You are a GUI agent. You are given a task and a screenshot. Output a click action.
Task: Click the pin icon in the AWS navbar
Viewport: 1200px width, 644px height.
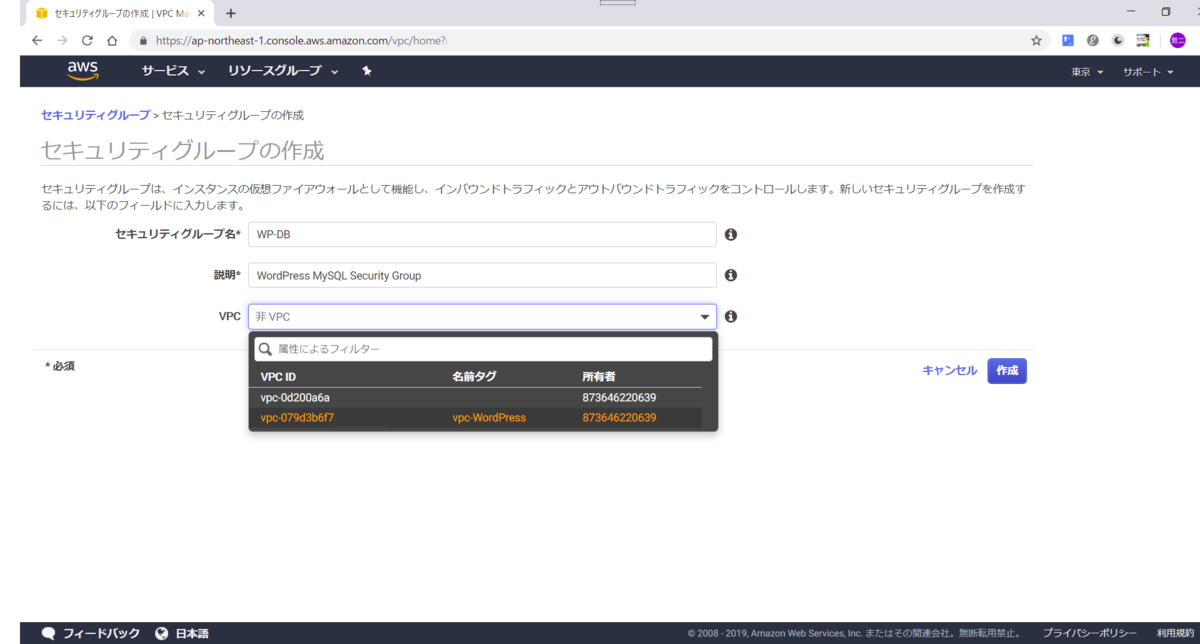click(x=367, y=71)
